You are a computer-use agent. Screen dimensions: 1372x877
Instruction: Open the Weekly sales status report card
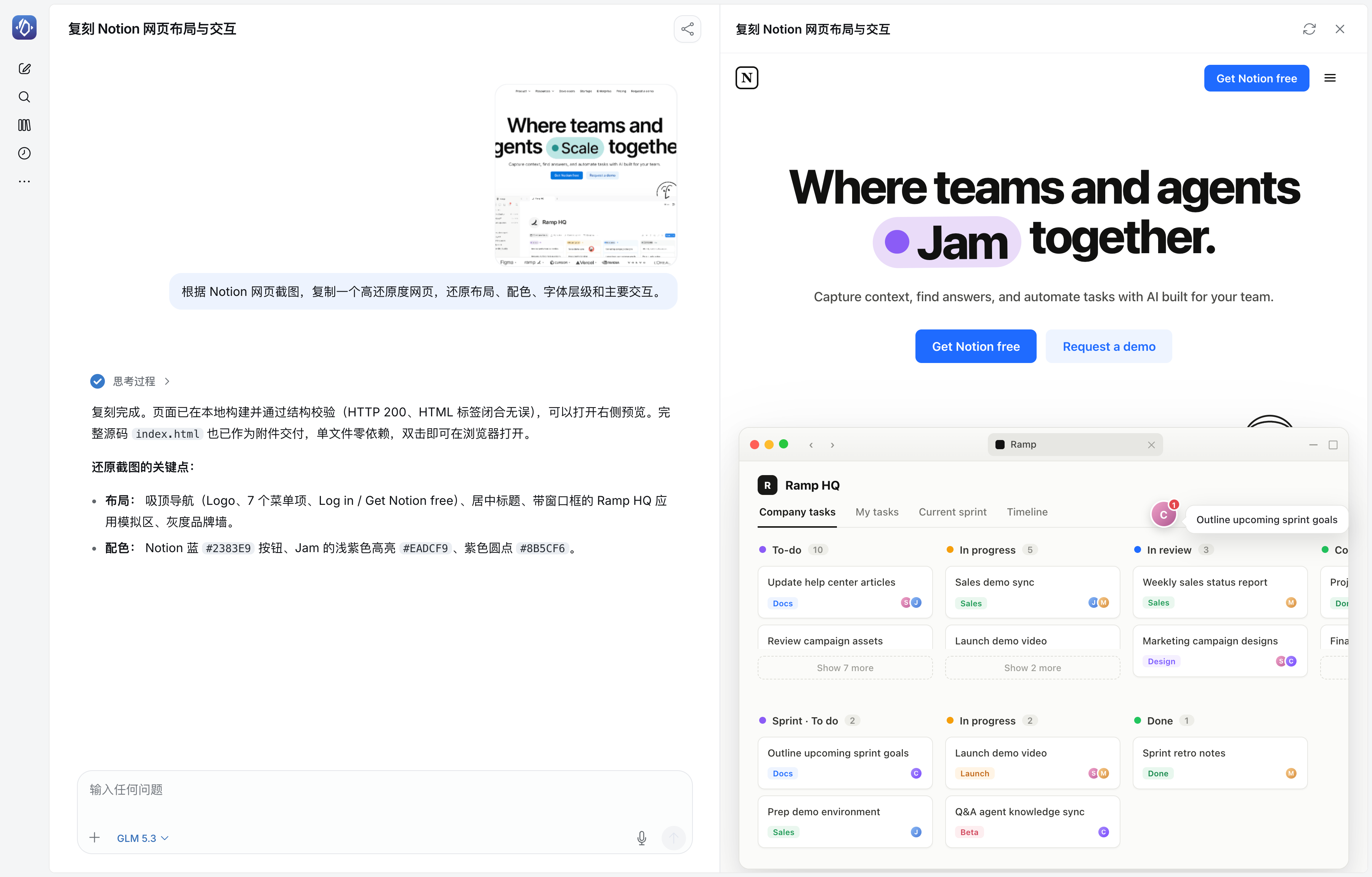pos(1220,592)
